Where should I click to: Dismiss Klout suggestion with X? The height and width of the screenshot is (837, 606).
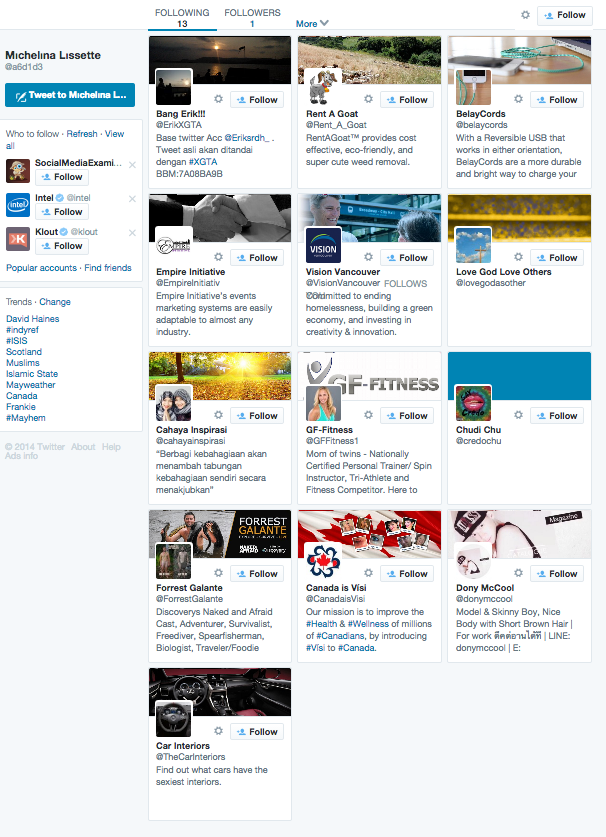point(132,233)
